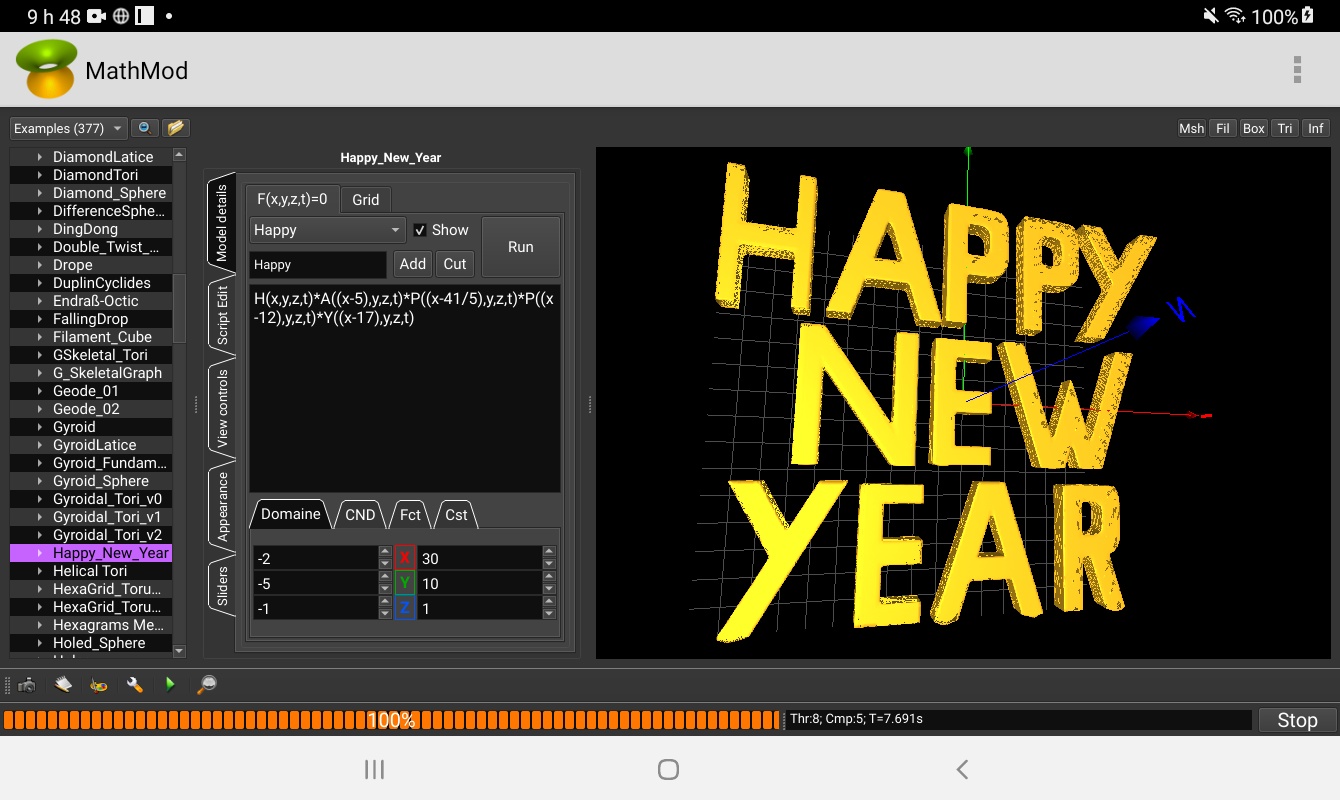This screenshot has height=800, width=1340.
Task: Click the list scrollbar up arrow
Action: pos(179,155)
